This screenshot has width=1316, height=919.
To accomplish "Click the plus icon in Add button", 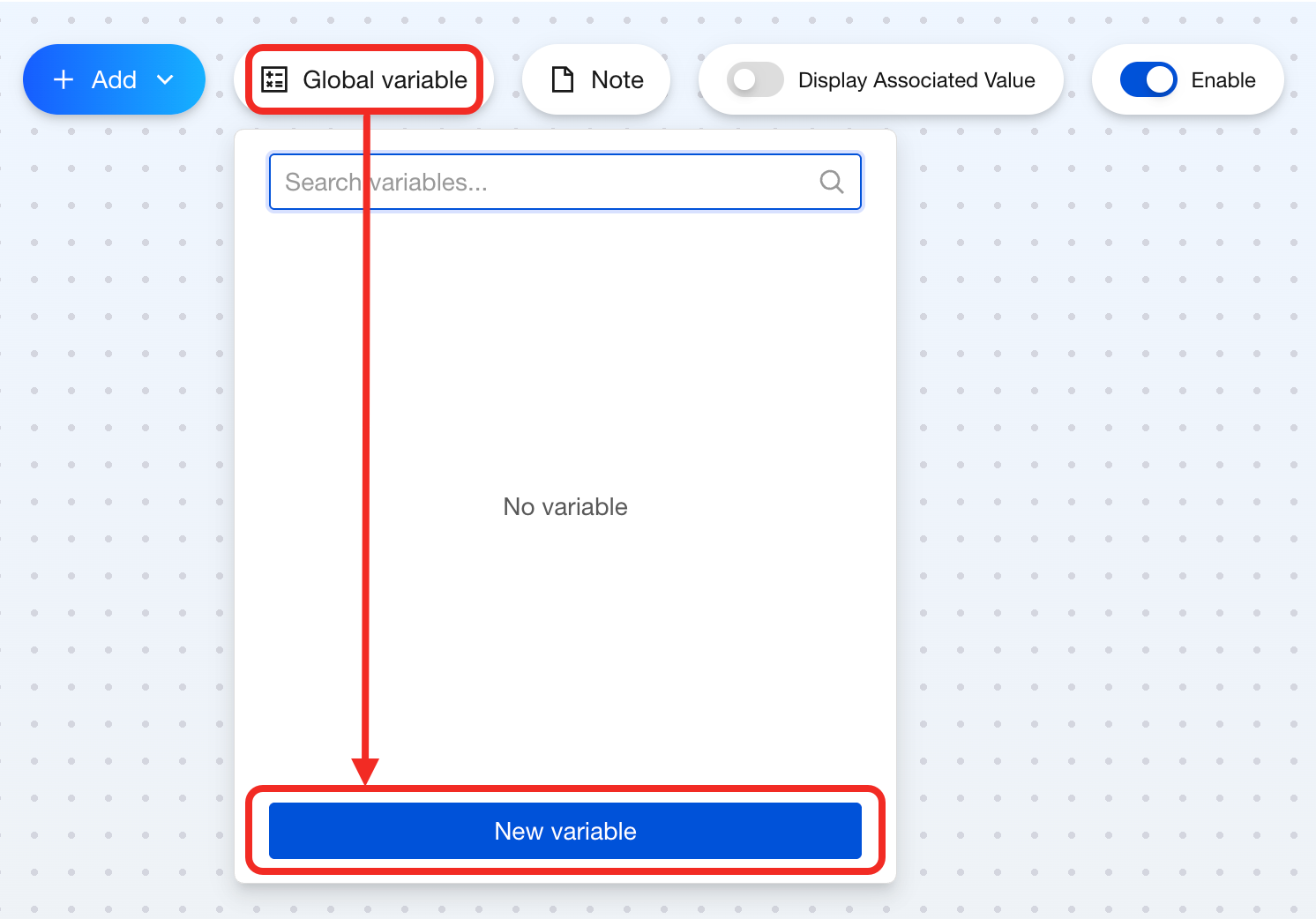I will pyautogui.click(x=64, y=80).
